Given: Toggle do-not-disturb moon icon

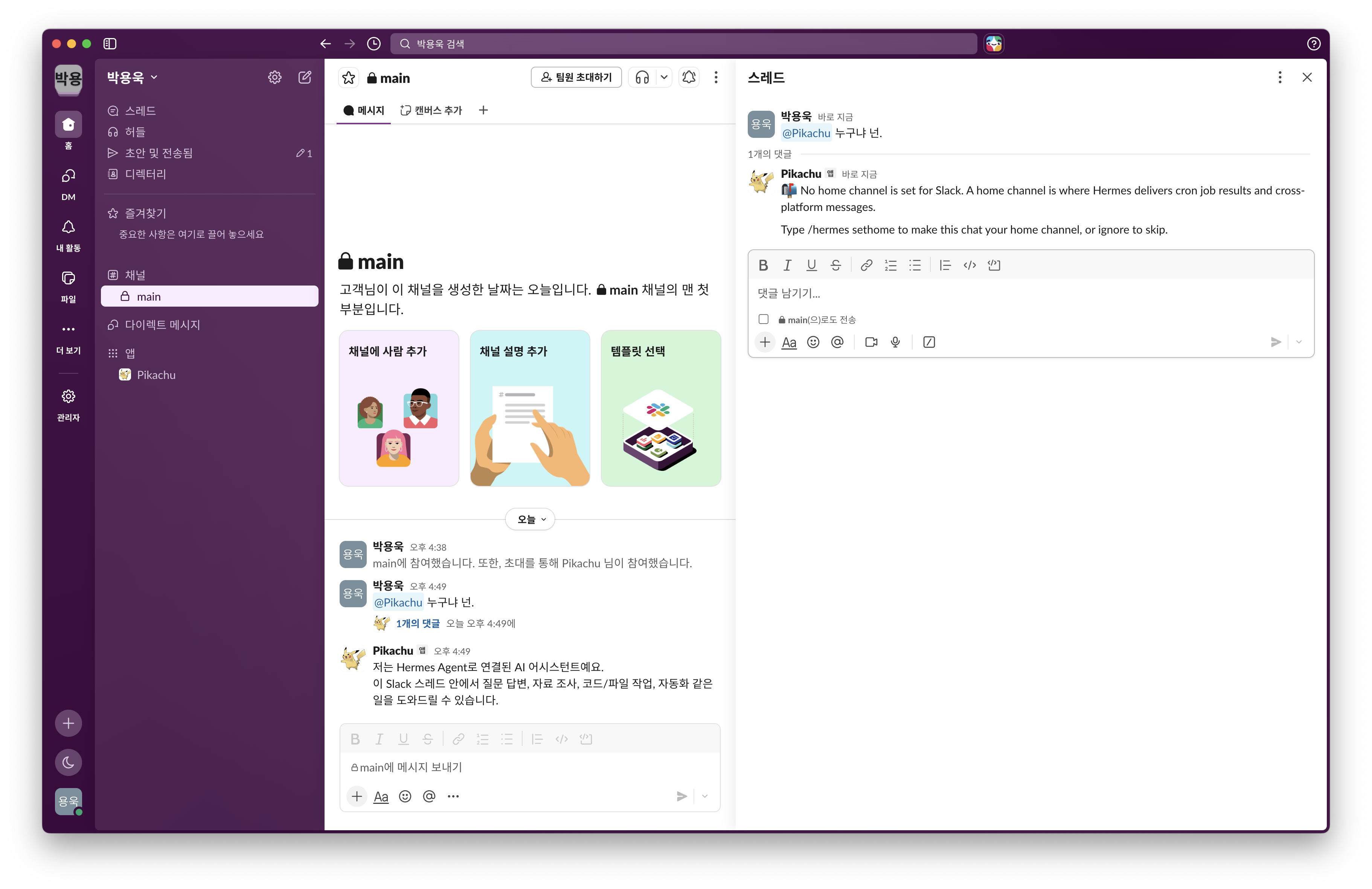Looking at the screenshot, I should point(69,762).
